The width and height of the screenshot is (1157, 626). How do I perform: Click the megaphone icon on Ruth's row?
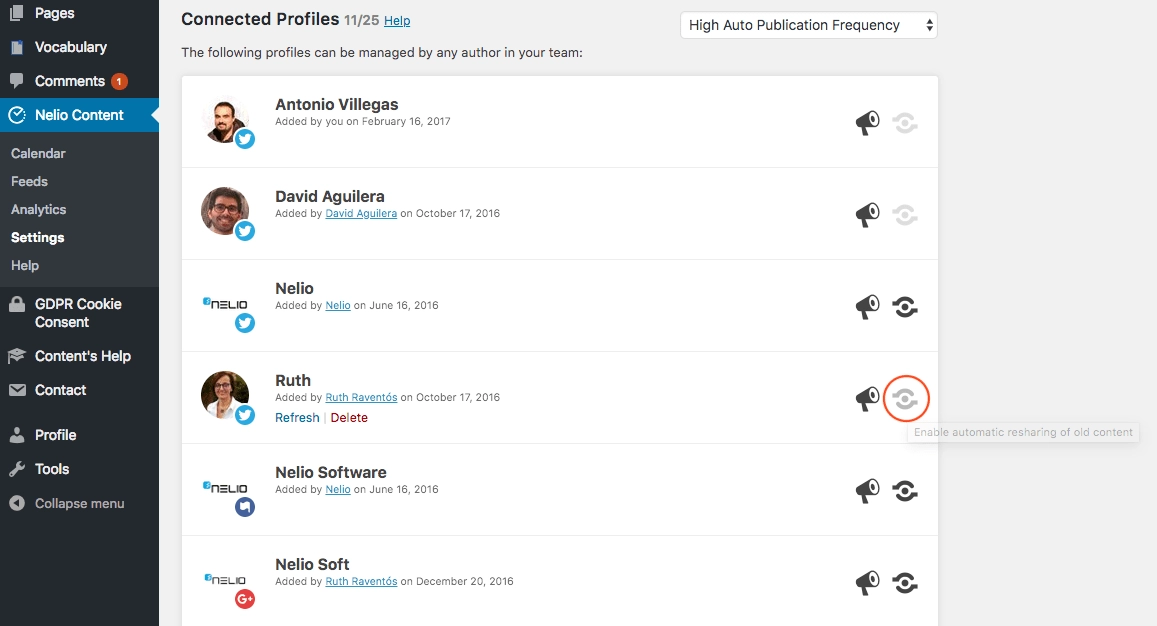pyautogui.click(x=867, y=399)
